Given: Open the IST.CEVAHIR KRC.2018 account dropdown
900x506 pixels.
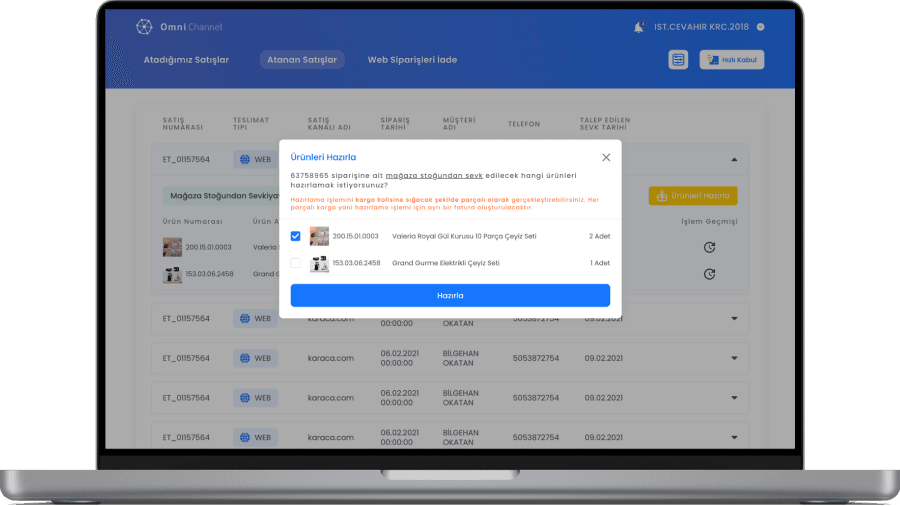Looking at the screenshot, I should [x=761, y=27].
